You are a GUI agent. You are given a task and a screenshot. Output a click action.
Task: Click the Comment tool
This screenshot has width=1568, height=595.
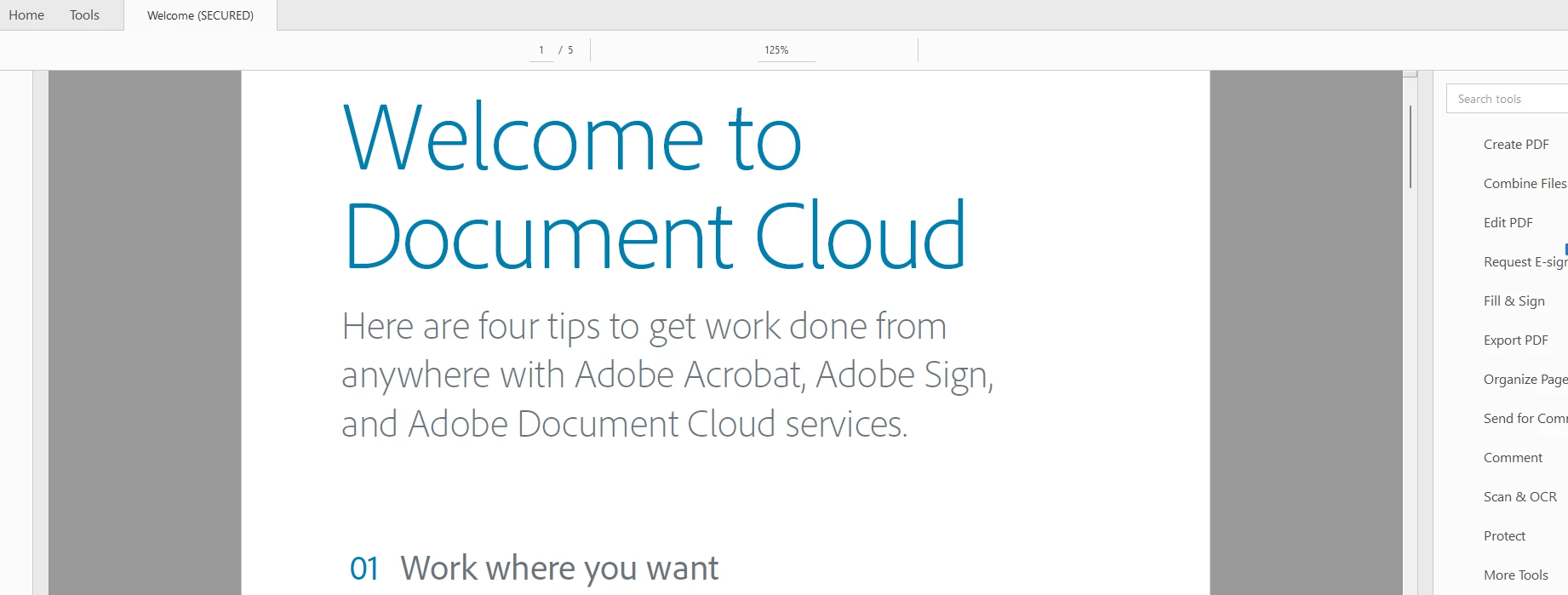(x=1513, y=458)
